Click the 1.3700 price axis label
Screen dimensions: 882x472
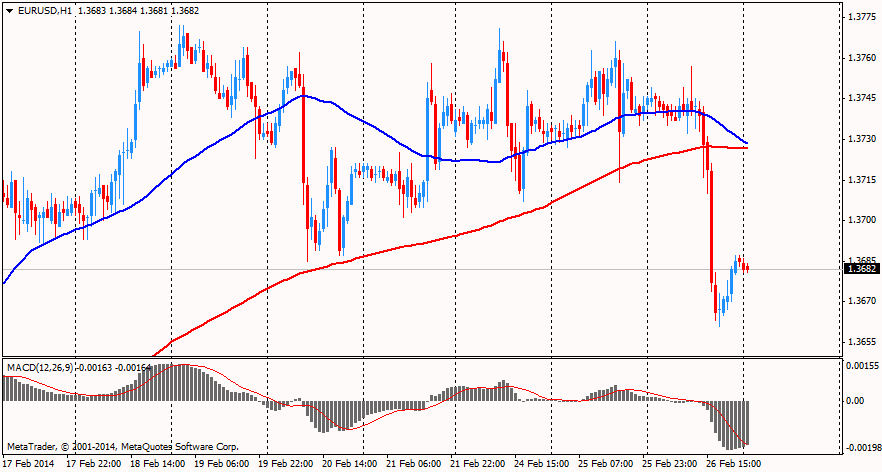click(863, 220)
